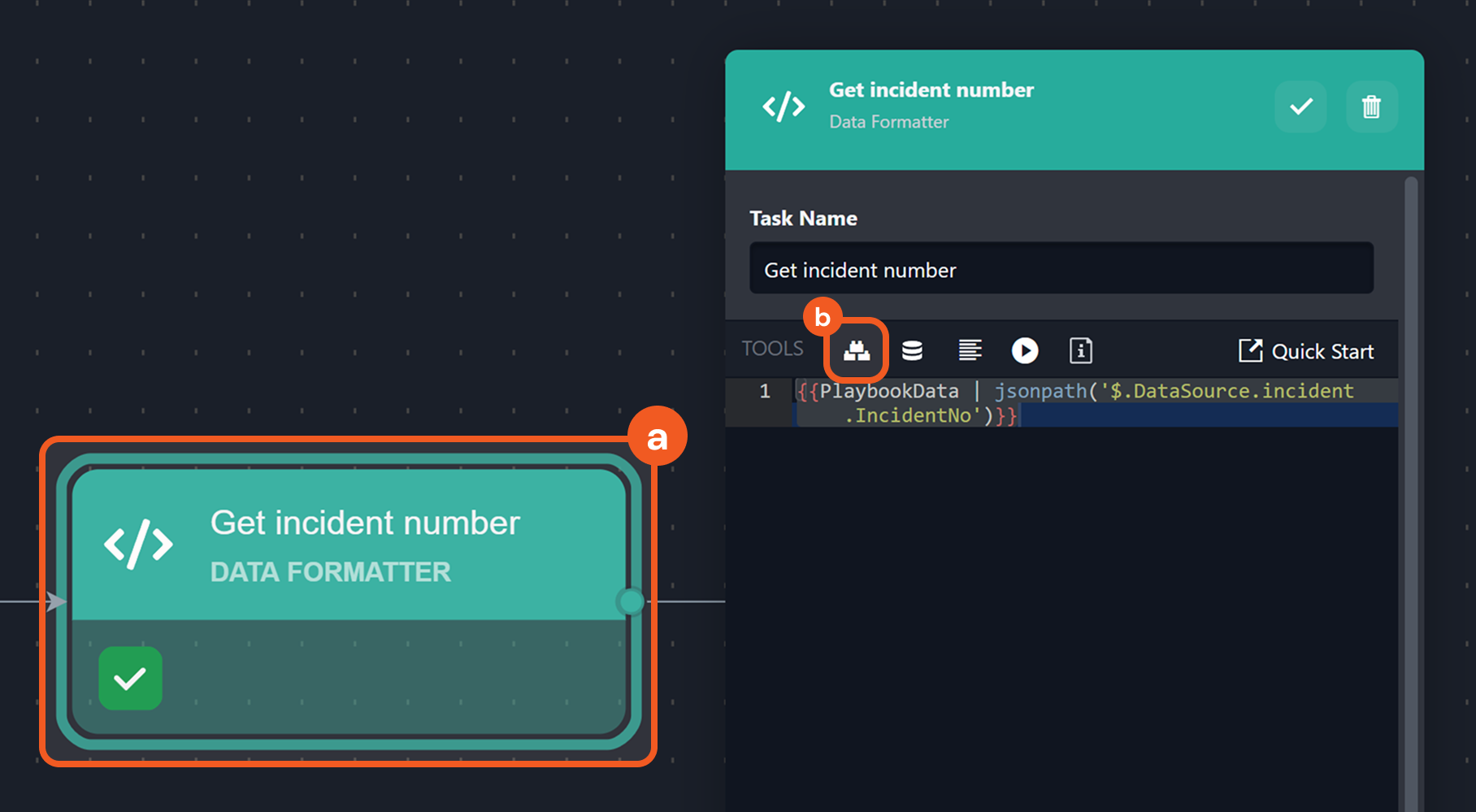Focus the Task Name input field
Viewport: 1476px width, 812px height.
click(x=1061, y=268)
